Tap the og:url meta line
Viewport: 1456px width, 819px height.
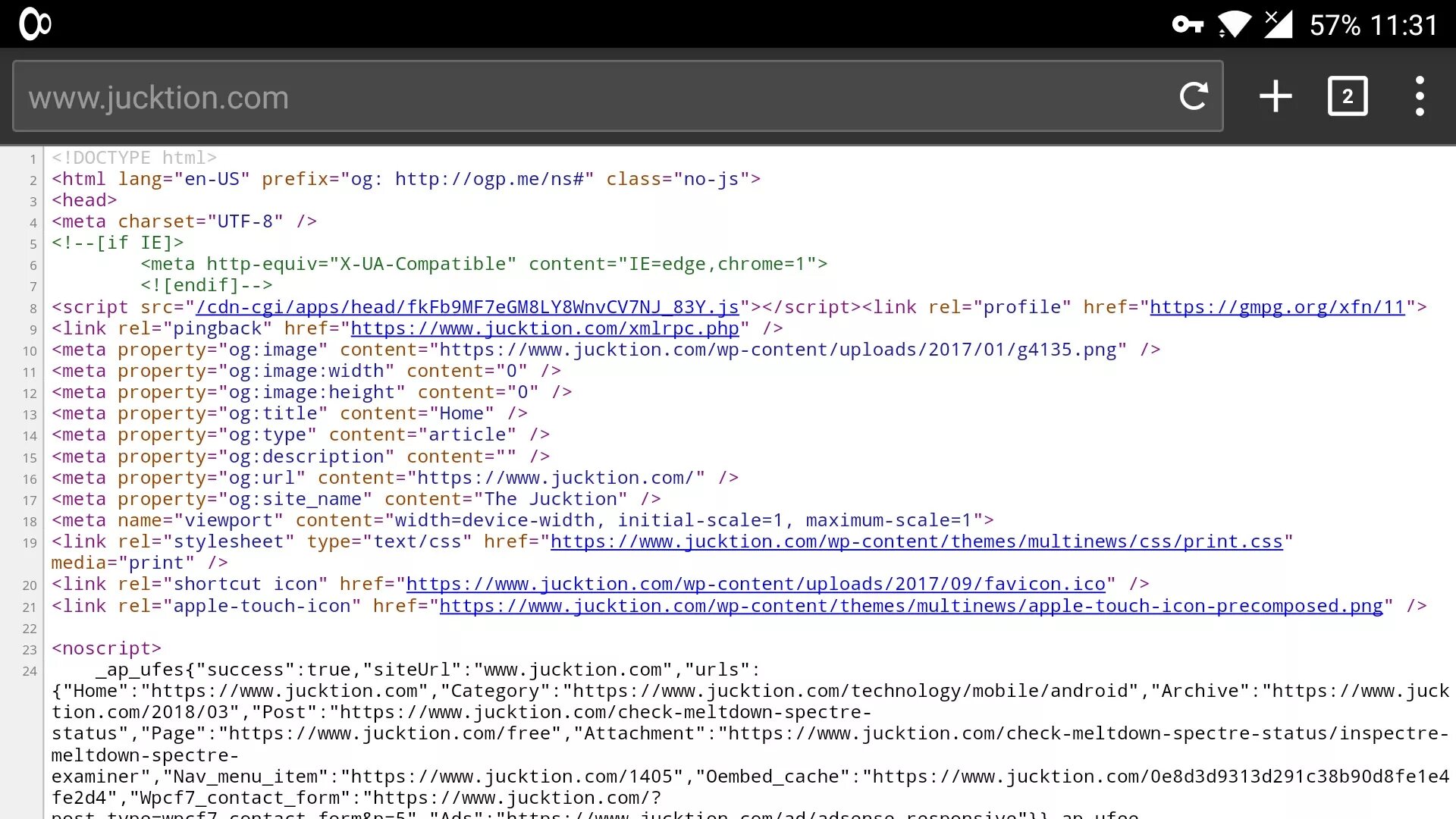pos(395,478)
